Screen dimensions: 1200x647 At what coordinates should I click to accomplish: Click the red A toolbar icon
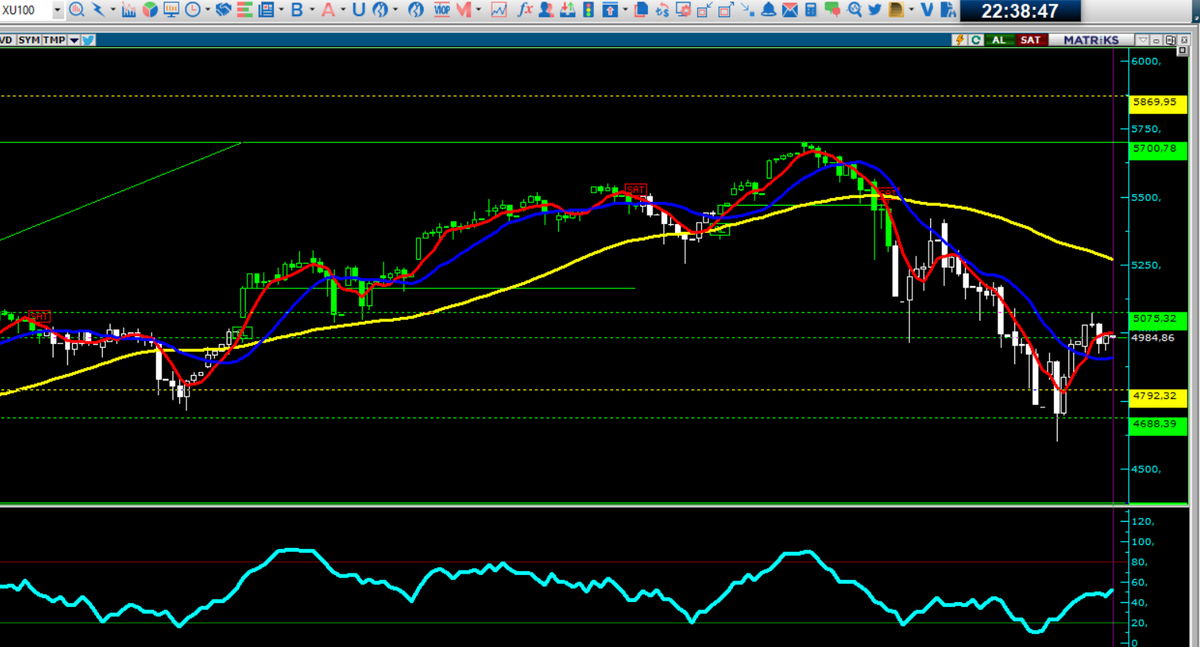coord(328,10)
